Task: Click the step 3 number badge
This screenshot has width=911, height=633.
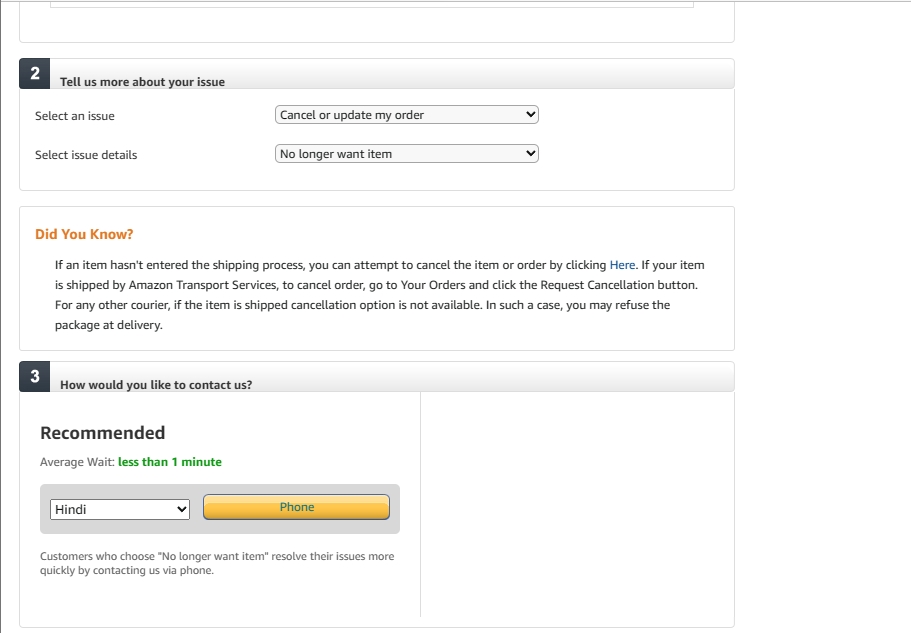Action: 35,377
